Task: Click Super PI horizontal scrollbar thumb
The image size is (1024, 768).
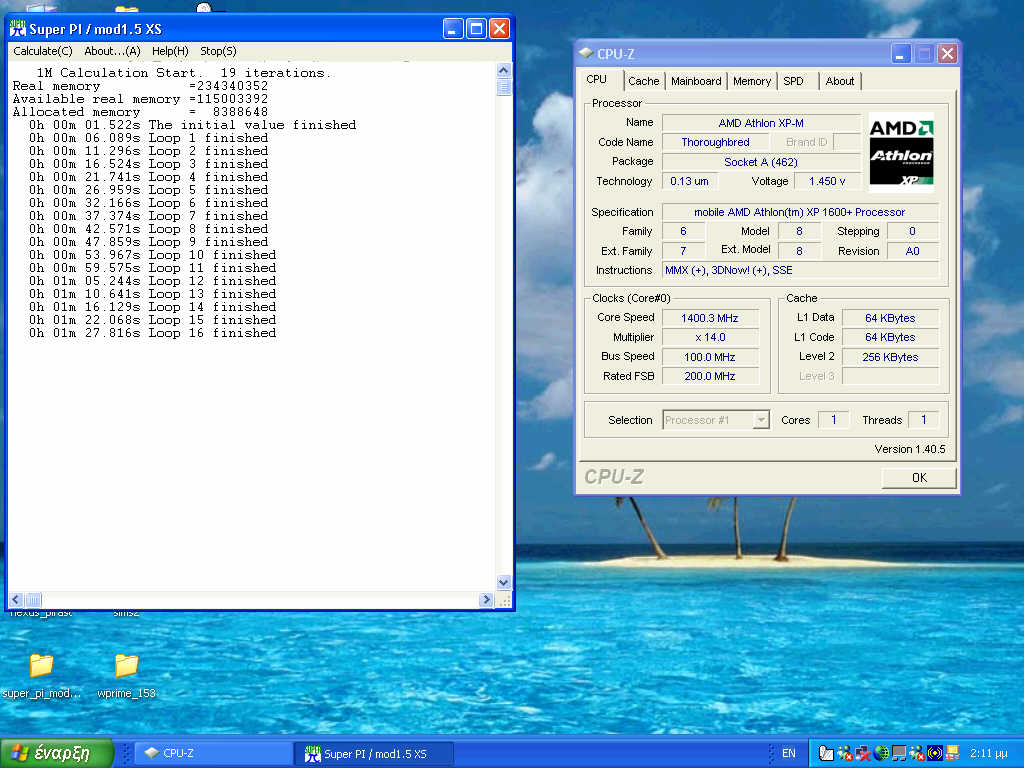Action: click(x=33, y=600)
